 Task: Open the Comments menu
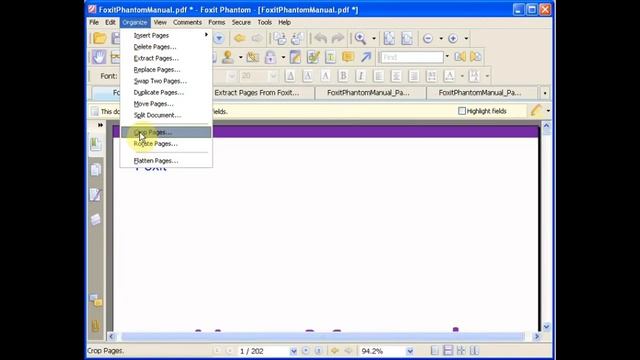(187, 22)
